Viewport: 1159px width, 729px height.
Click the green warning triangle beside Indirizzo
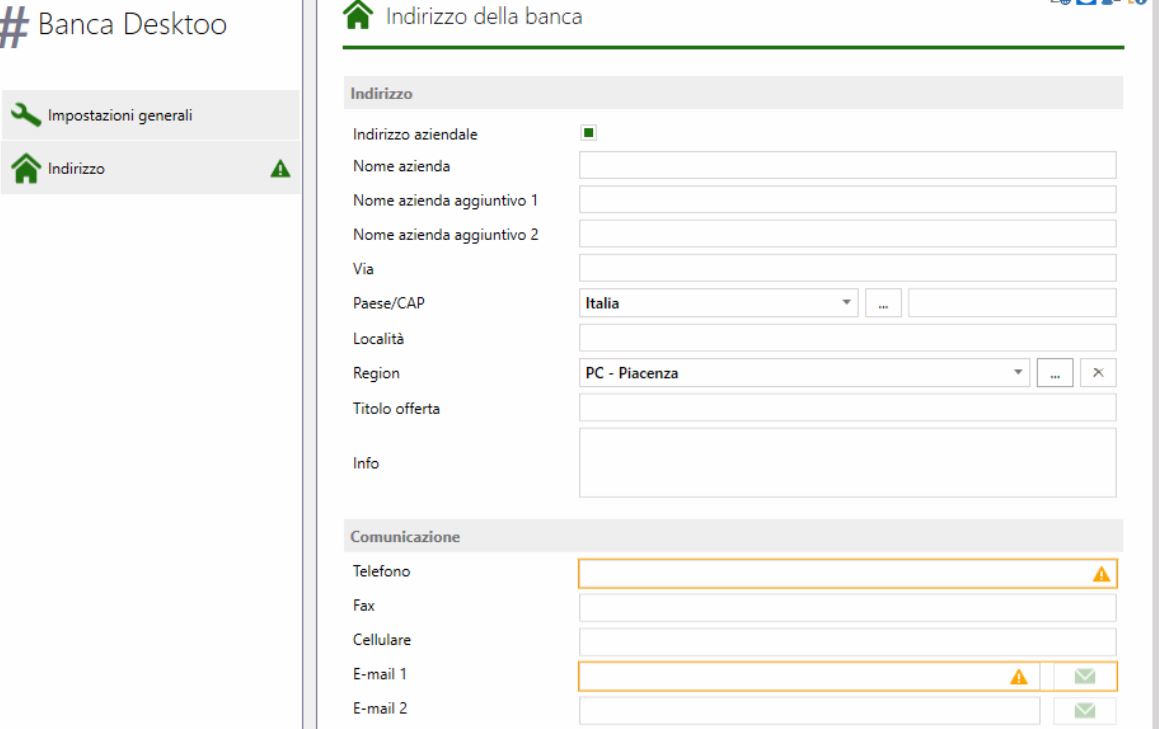click(280, 169)
